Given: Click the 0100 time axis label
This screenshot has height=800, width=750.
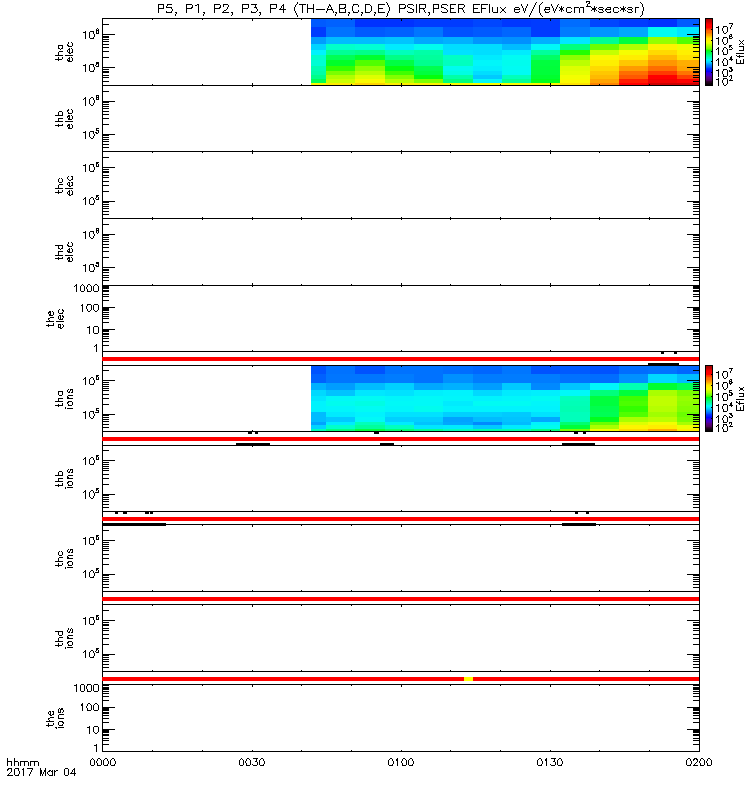Looking at the screenshot, I should click(x=401, y=762).
